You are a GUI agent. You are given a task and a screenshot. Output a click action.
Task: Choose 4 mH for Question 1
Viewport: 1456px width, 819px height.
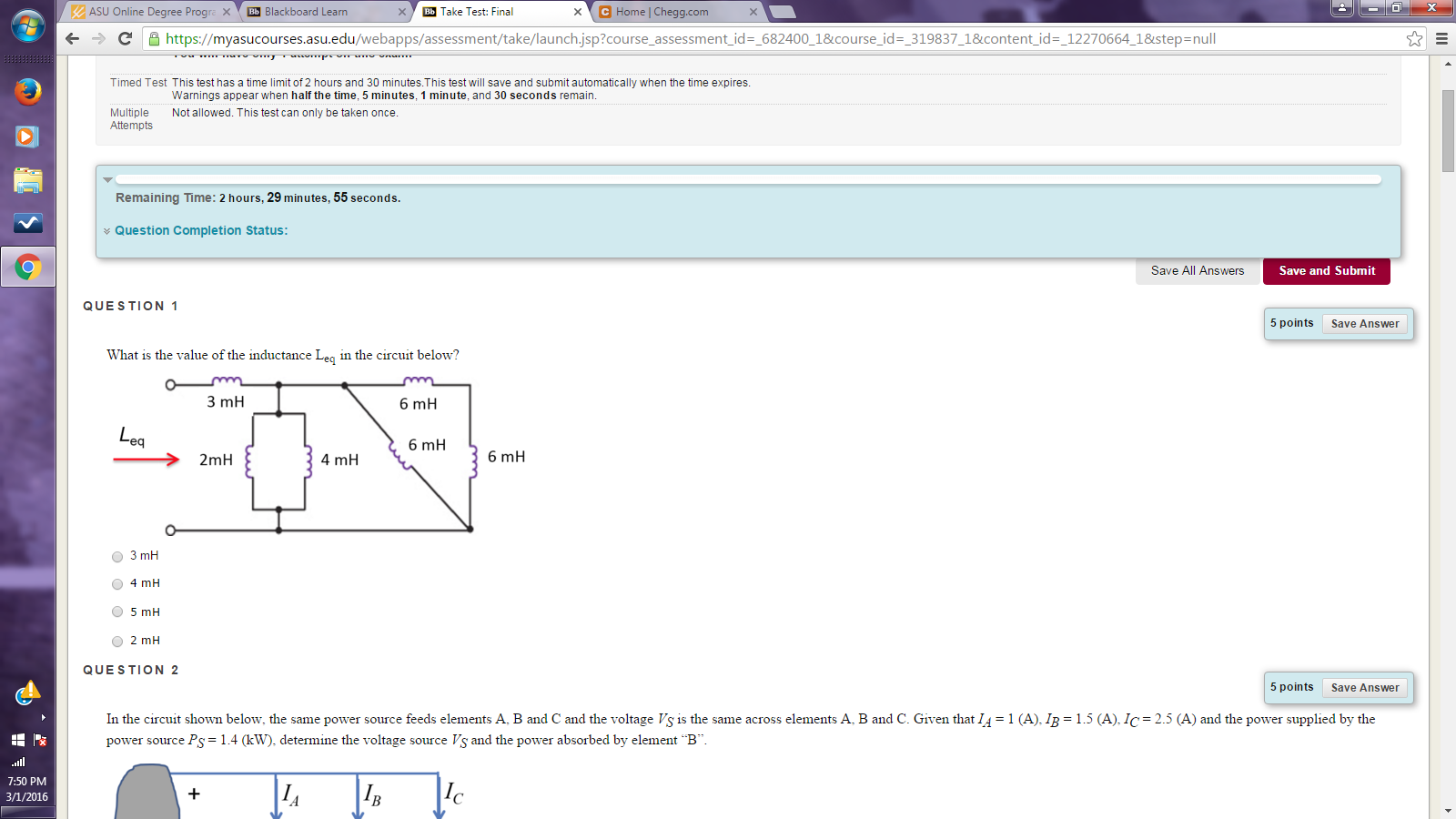[116, 584]
